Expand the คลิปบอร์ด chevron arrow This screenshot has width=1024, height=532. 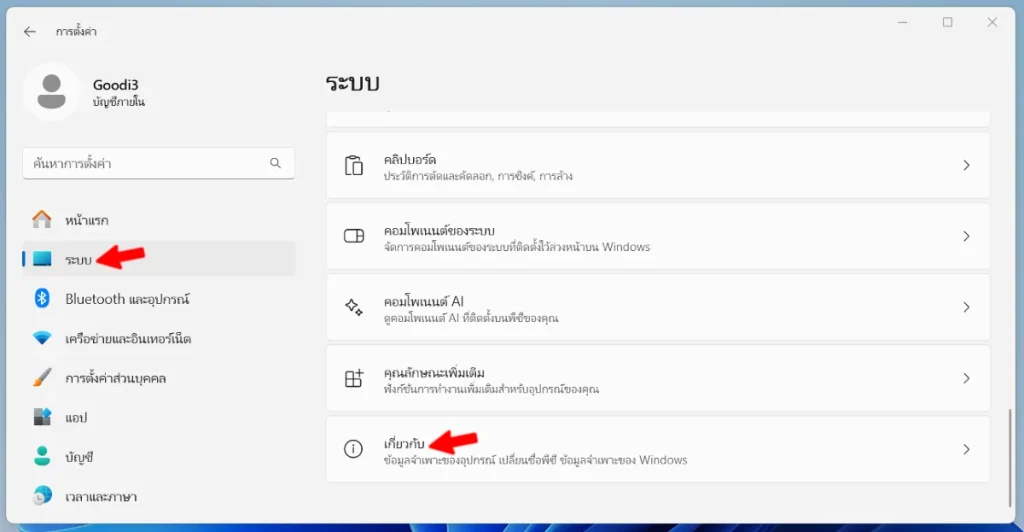click(x=966, y=166)
